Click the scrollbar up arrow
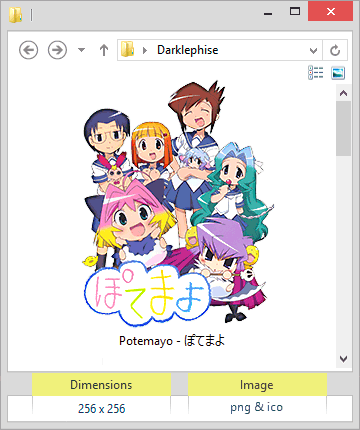Viewport: 360px width, 430px height. click(x=344, y=93)
